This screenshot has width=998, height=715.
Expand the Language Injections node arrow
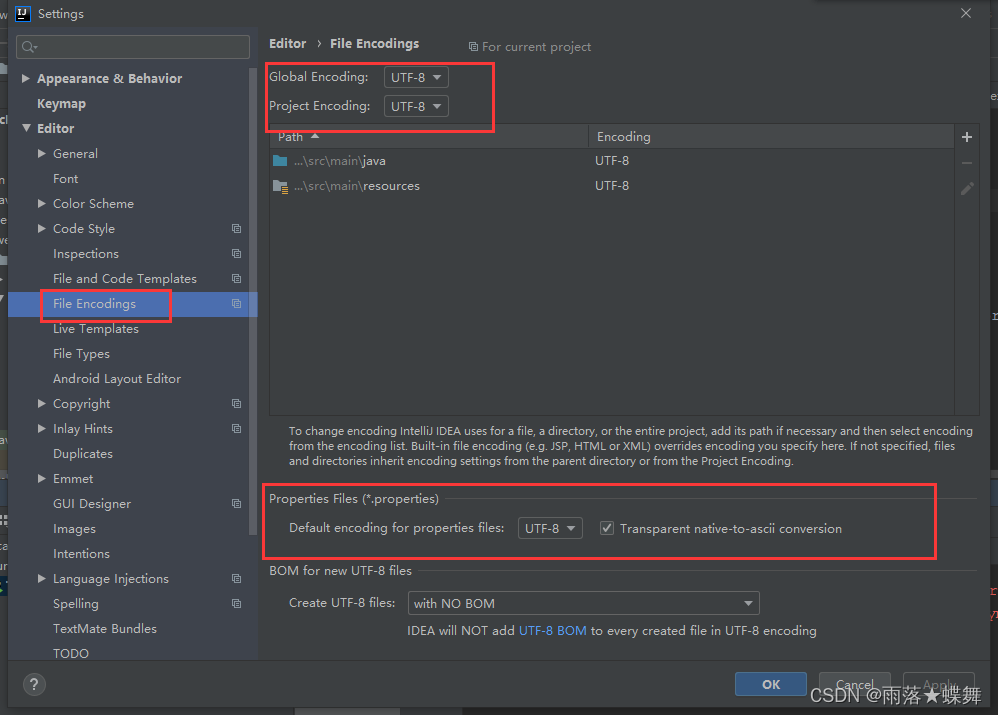point(42,579)
